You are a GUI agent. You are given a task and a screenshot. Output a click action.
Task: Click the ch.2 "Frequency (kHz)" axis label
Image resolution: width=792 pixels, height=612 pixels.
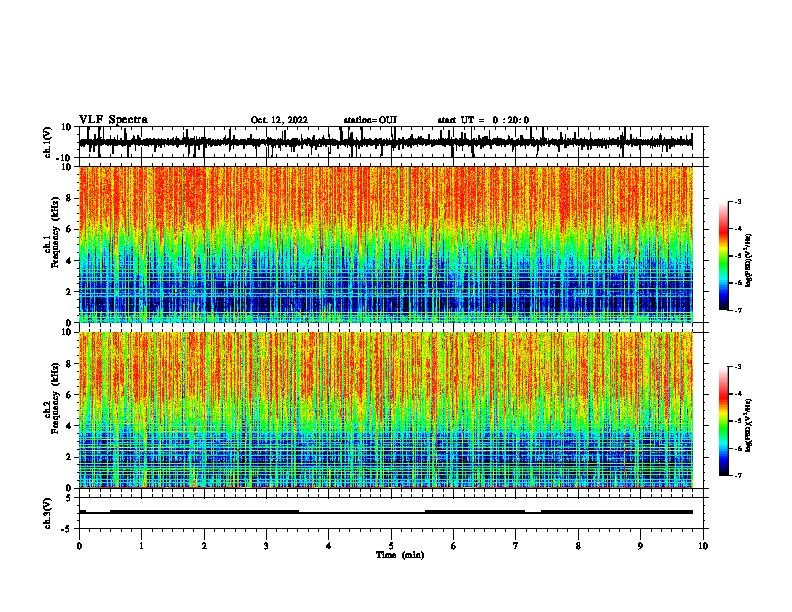[x=55, y=398]
